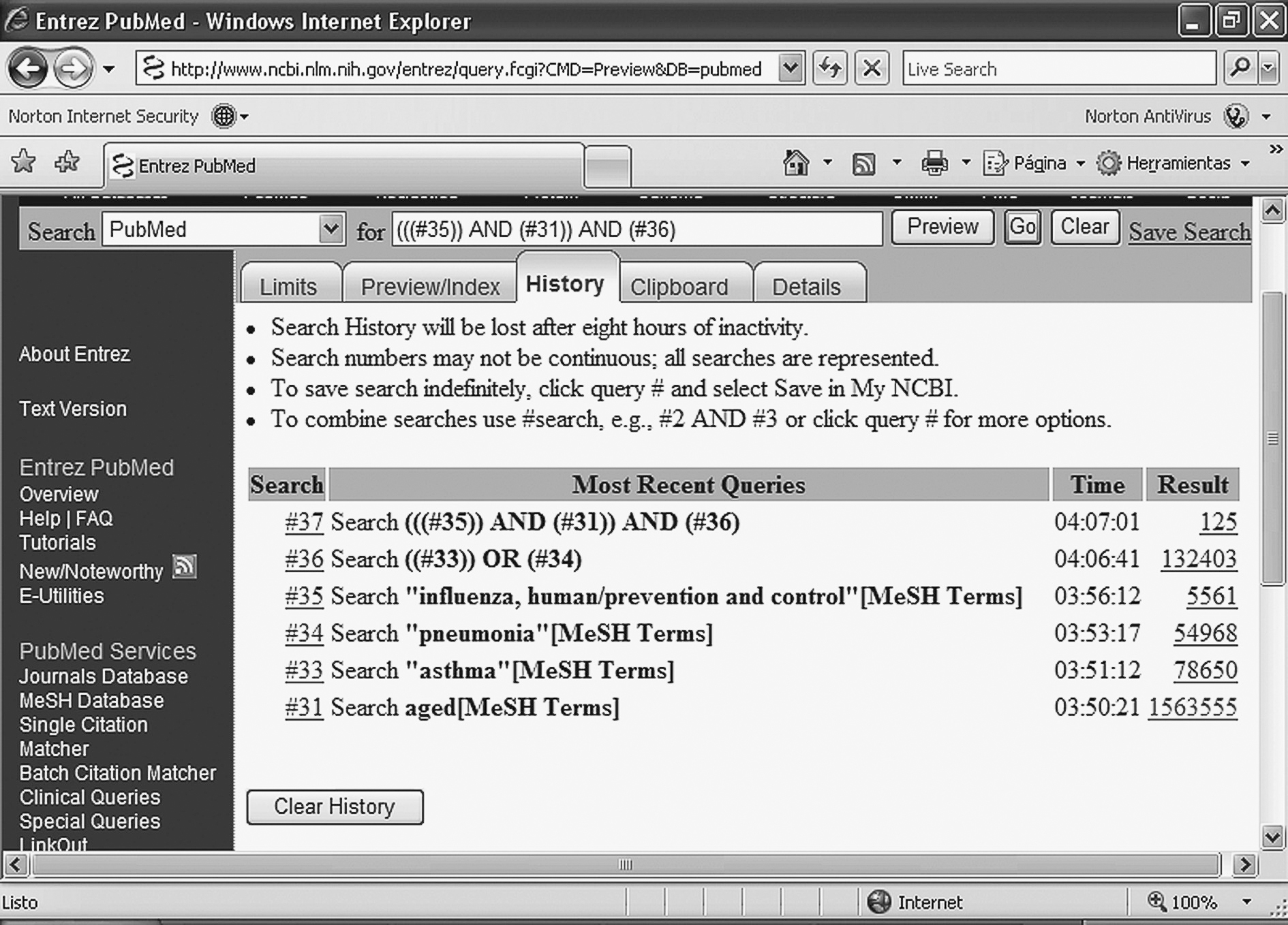Click the Refresh page icon
The width and height of the screenshot is (1288, 925).
pos(830,68)
